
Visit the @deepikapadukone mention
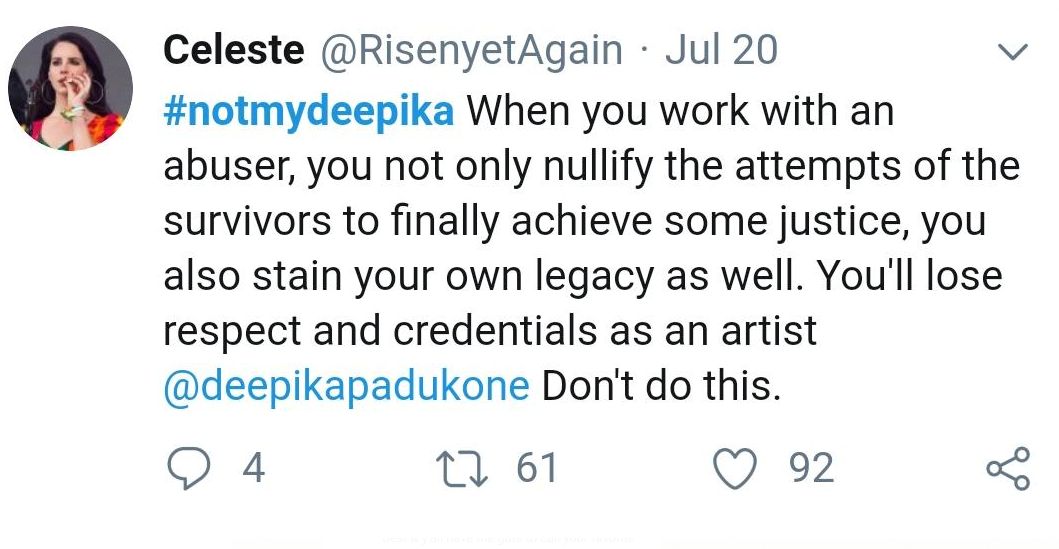click(x=345, y=386)
